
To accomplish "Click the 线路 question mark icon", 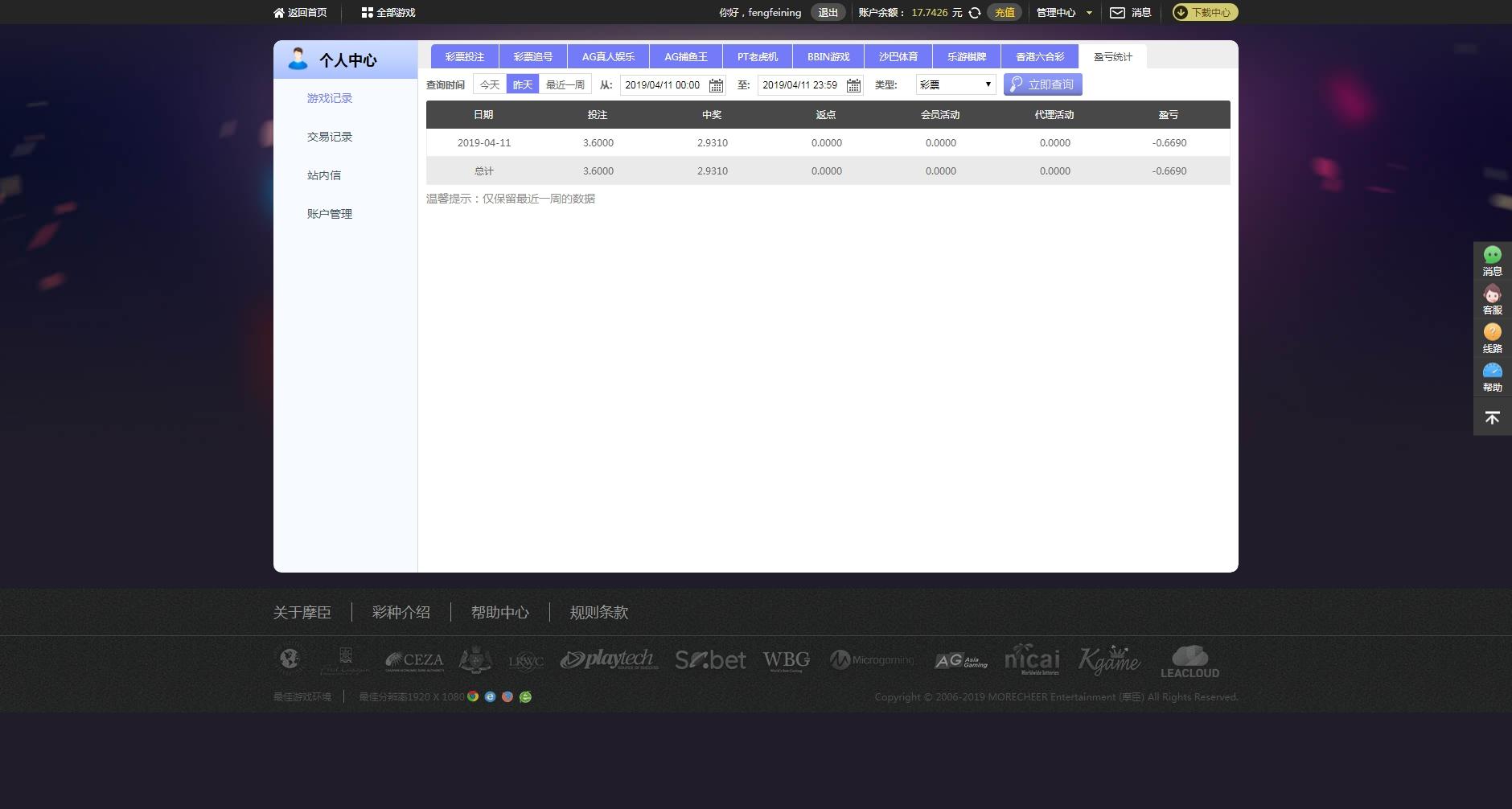I will (x=1493, y=332).
